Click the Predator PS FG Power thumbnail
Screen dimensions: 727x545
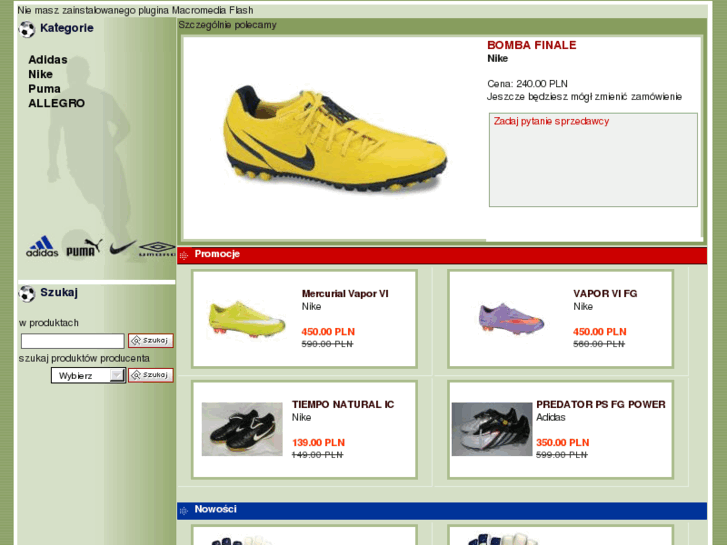(492, 429)
